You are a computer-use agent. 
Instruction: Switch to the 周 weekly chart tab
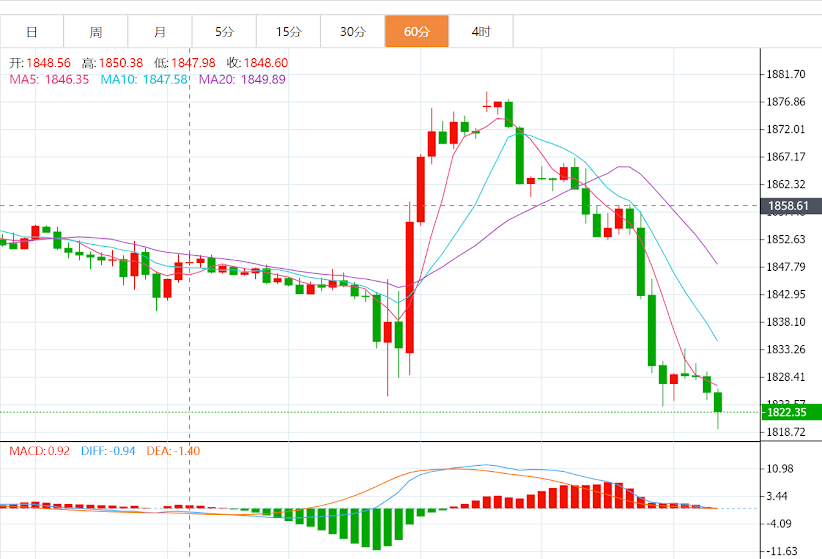point(96,31)
